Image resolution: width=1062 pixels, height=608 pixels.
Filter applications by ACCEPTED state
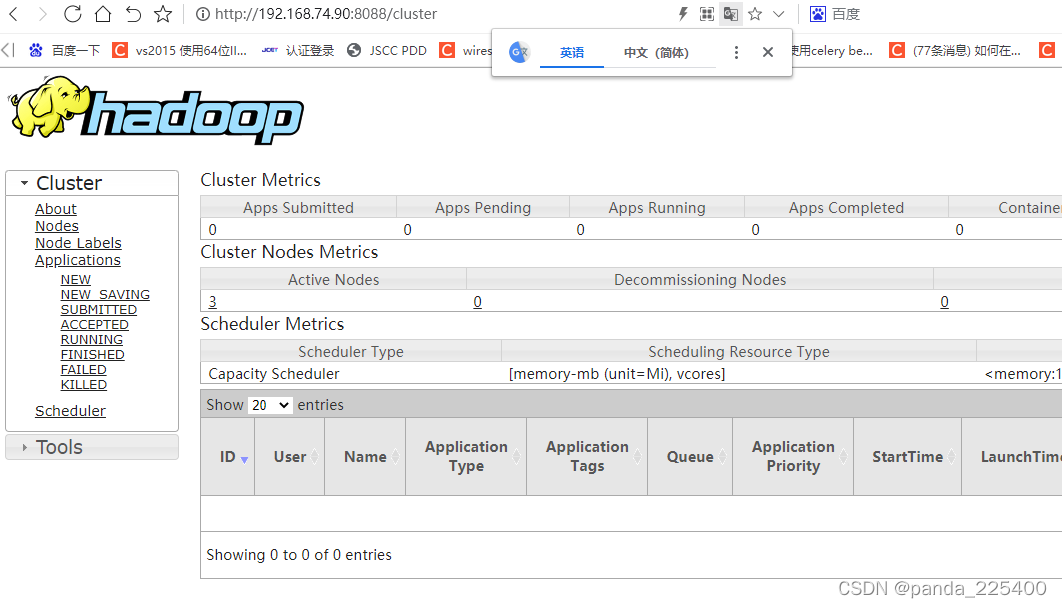coord(94,324)
